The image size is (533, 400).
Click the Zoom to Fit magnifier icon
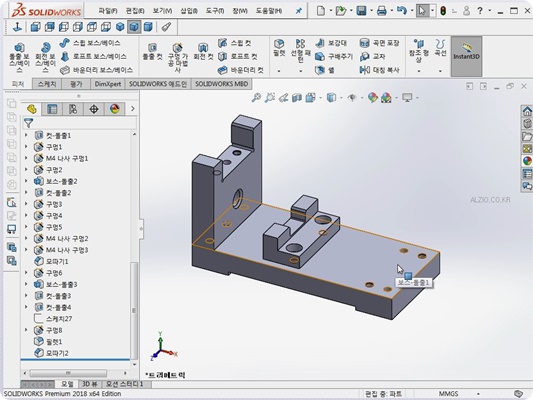[x=256, y=98]
